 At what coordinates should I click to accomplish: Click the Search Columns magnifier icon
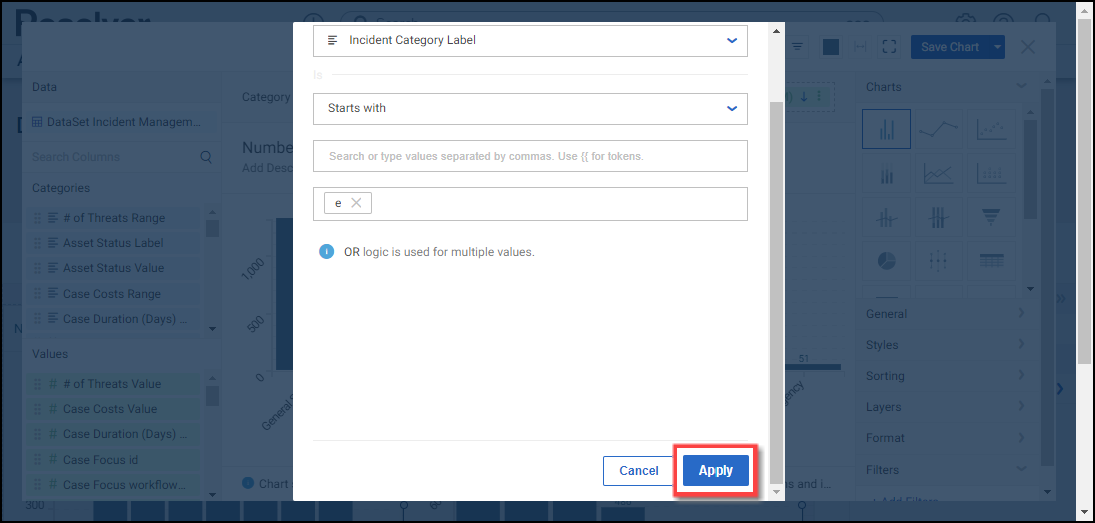206,157
